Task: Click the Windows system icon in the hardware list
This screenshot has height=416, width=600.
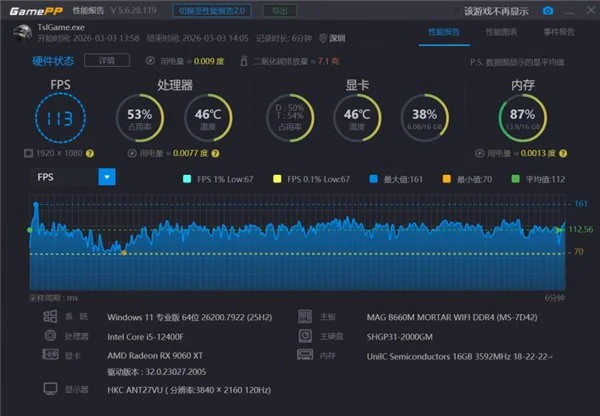Action: pos(50,316)
